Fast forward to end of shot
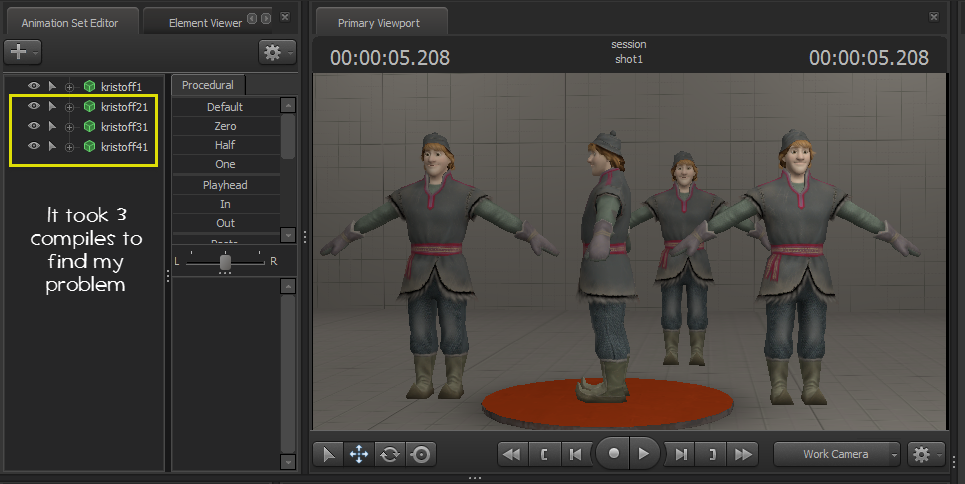This screenshot has width=965, height=484. 743,454
